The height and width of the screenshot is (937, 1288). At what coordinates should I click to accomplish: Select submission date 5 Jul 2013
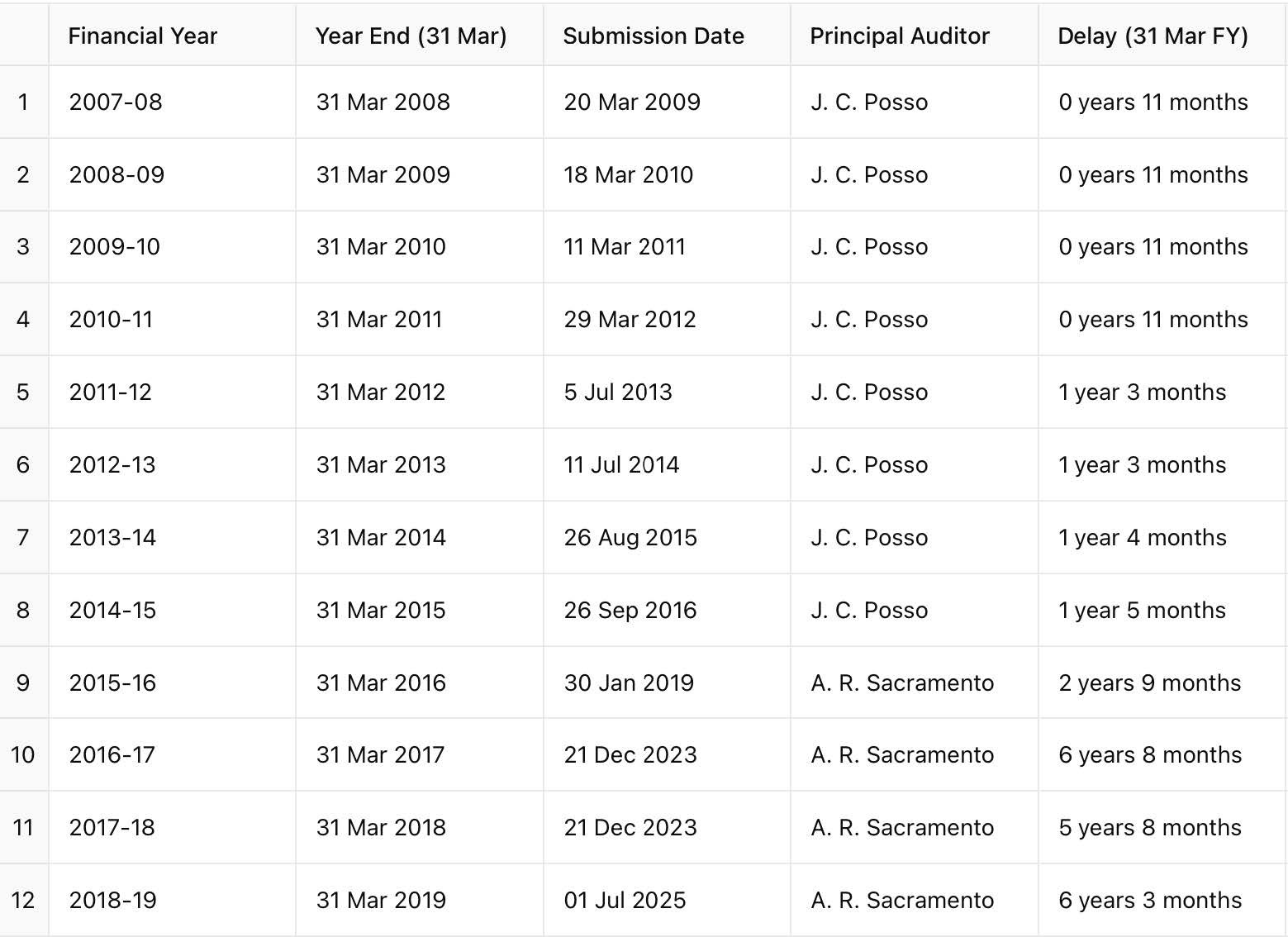coord(618,392)
